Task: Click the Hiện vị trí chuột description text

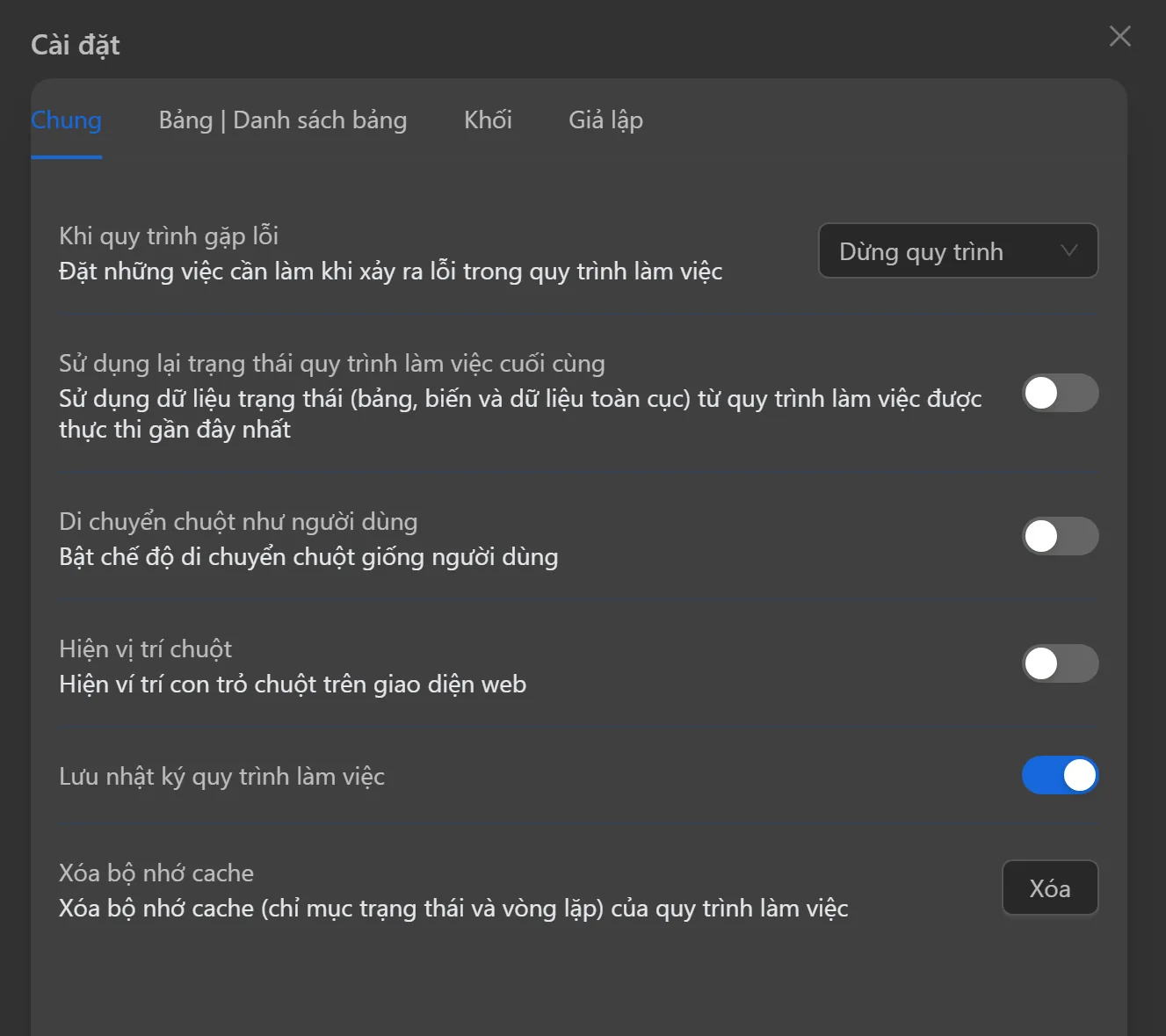Action: [x=292, y=685]
